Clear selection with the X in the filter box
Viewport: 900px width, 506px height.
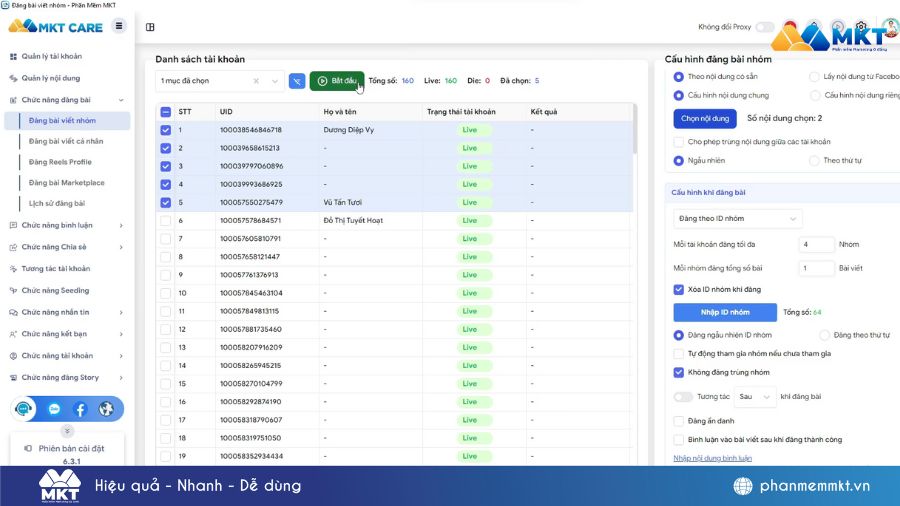[x=256, y=81]
